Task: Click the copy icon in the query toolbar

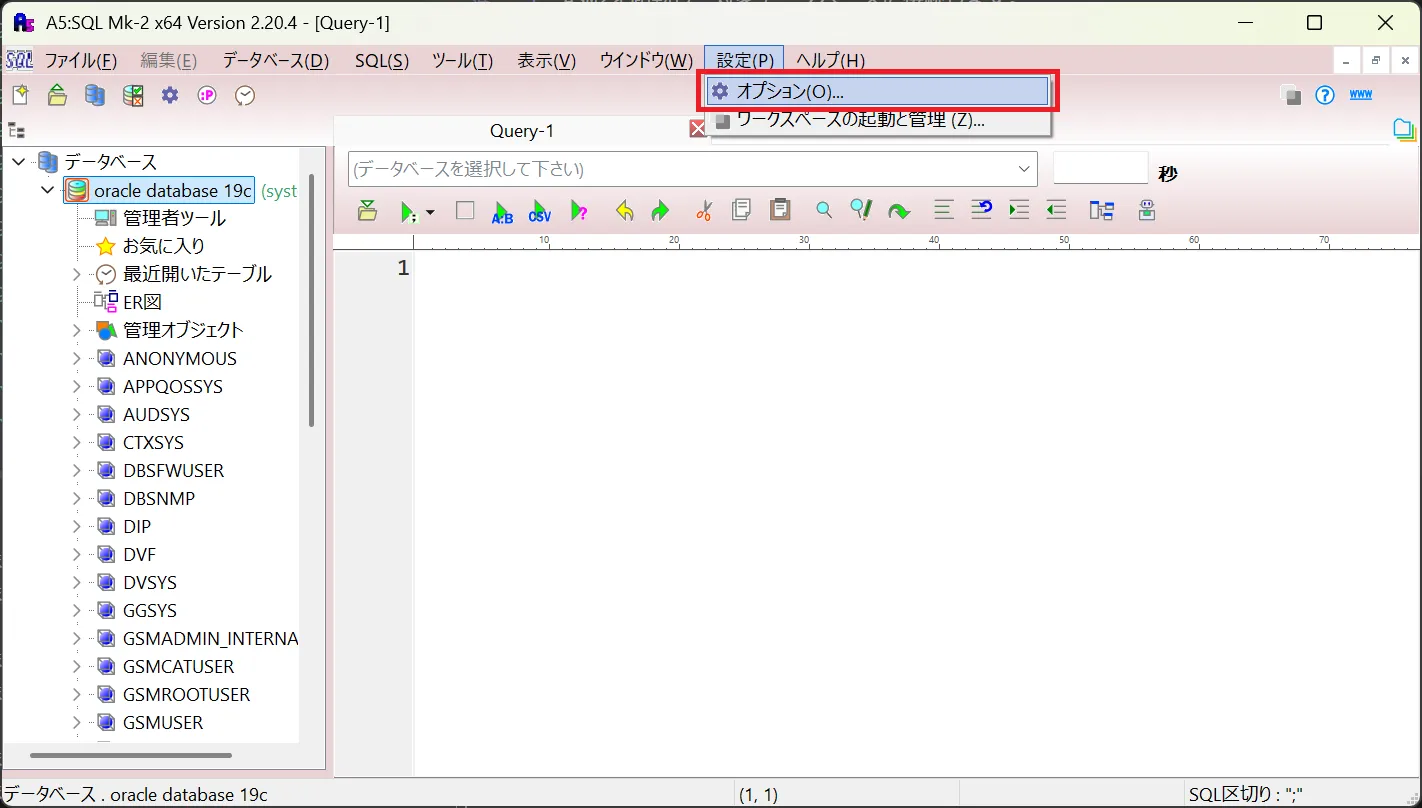Action: click(741, 211)
